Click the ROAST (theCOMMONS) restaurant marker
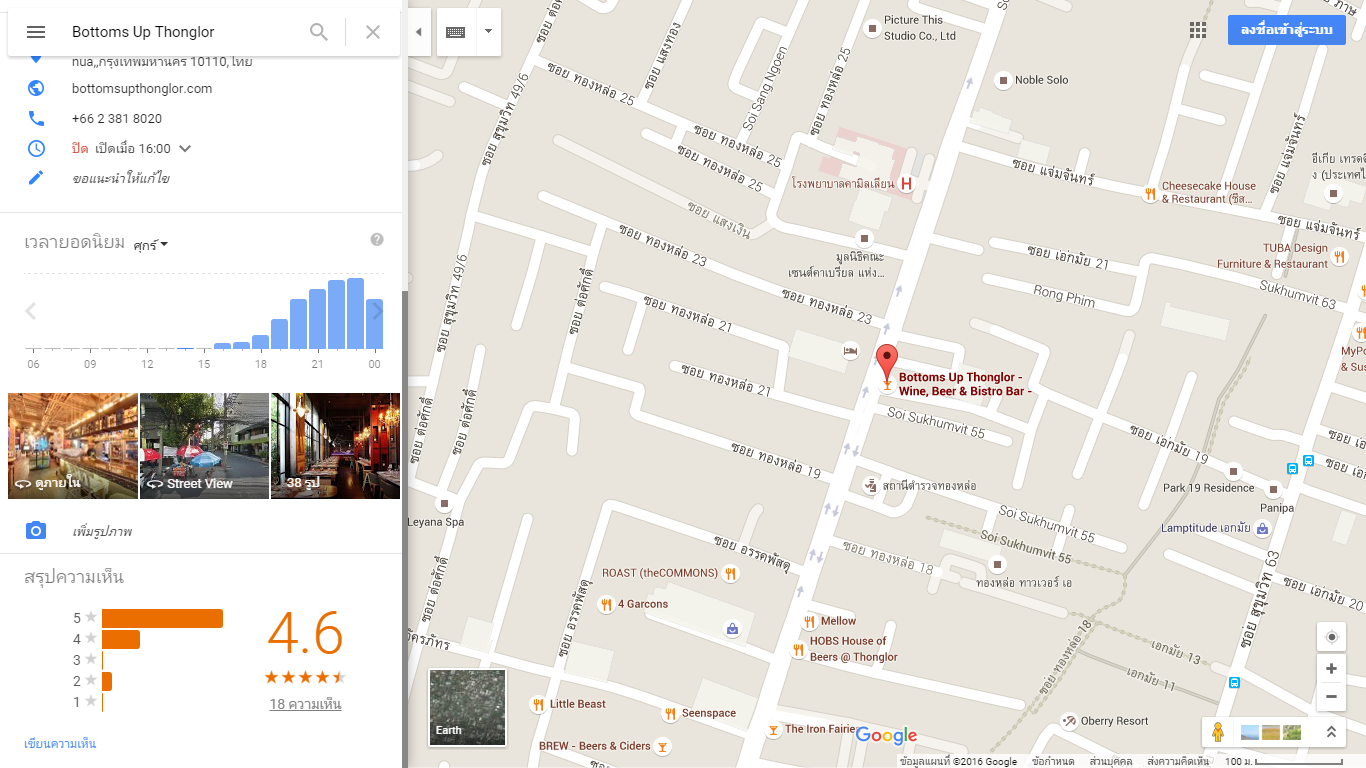 [731, 574]
